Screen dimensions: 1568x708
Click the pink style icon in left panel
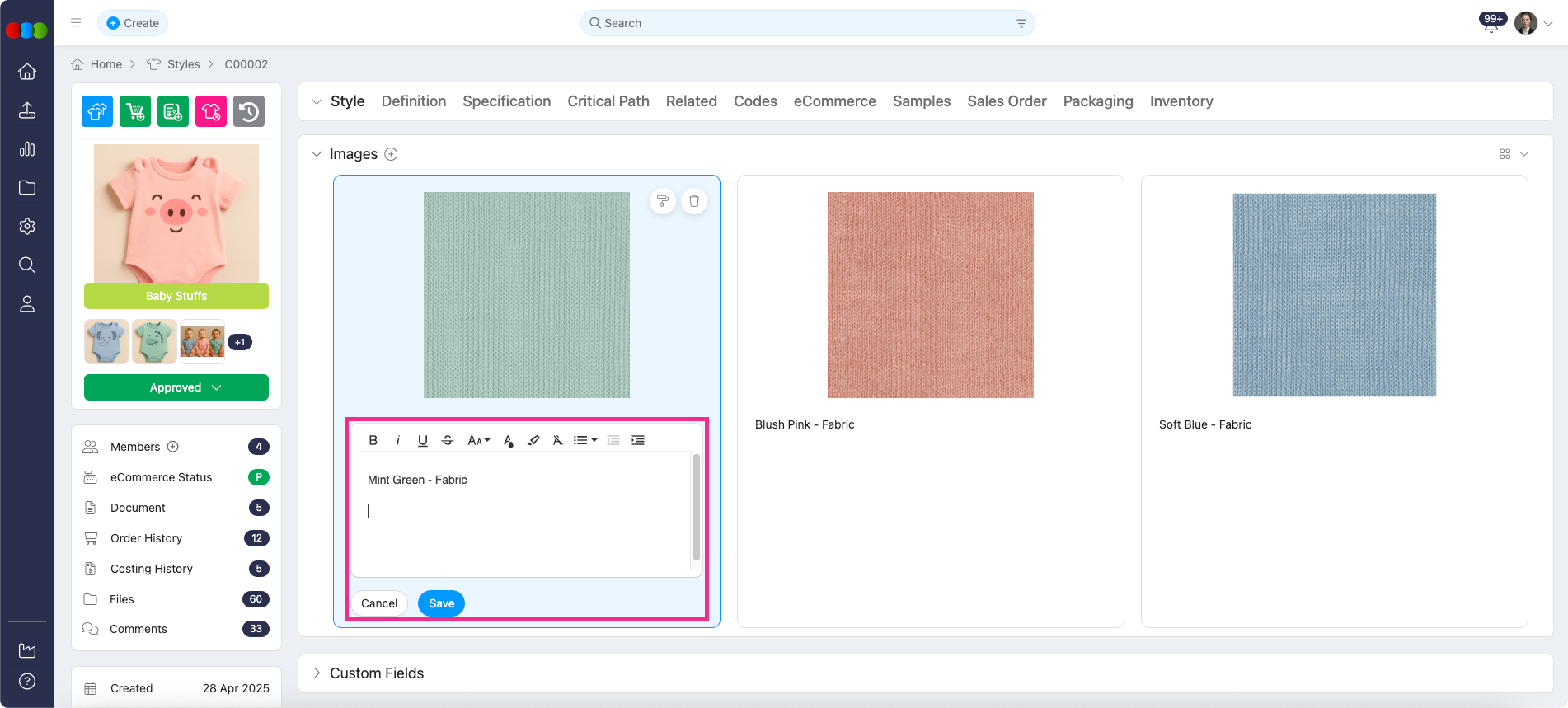pyautogui.click(x=211, y=111)
